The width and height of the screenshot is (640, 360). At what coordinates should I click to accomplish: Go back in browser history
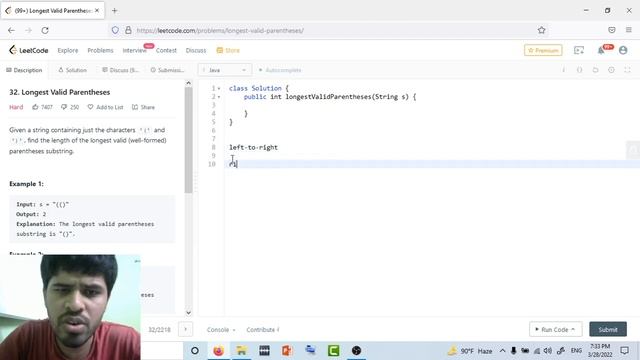11,30
